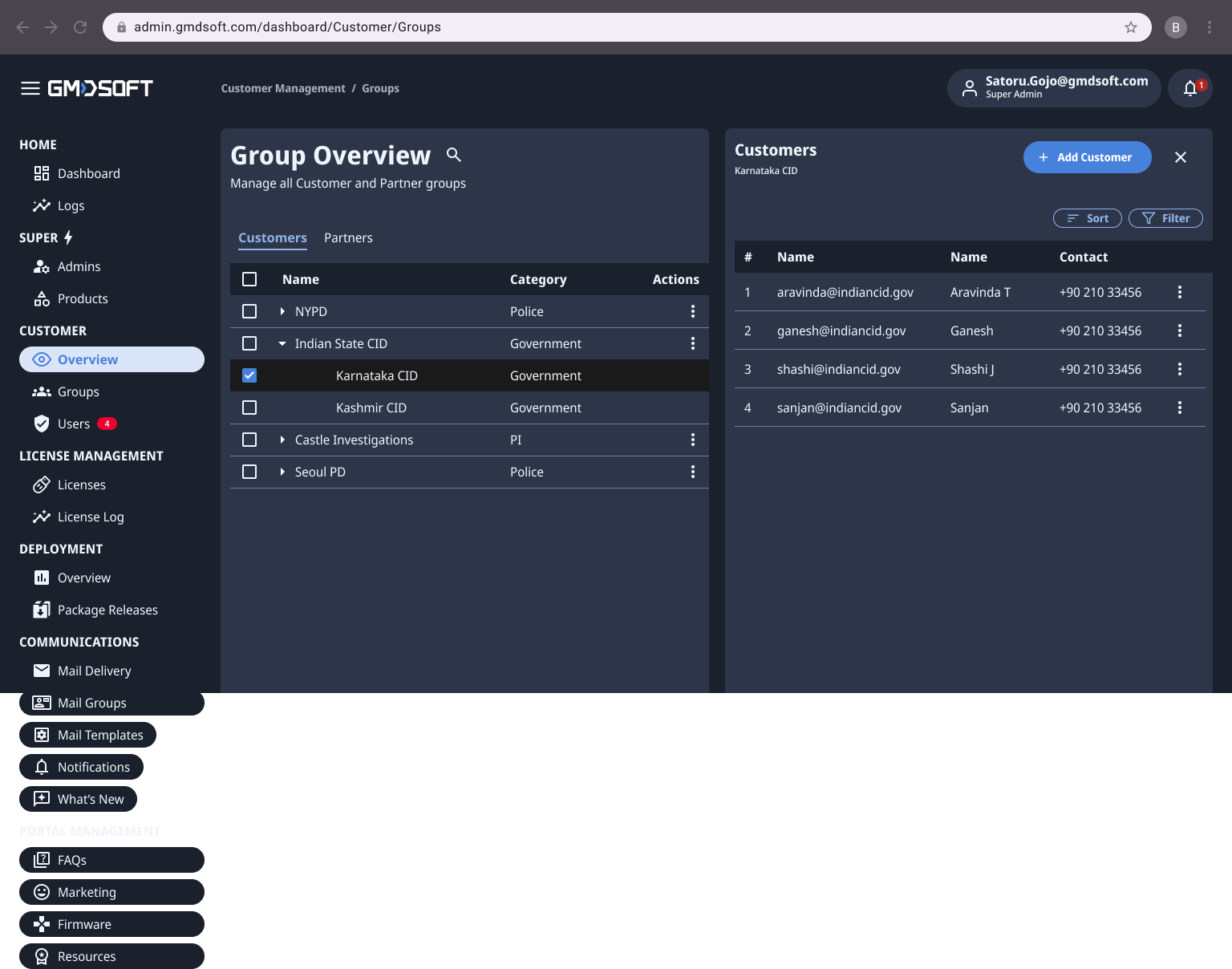Open Logs under HOME
This screenshot has width=1232, height=969.
111,205
